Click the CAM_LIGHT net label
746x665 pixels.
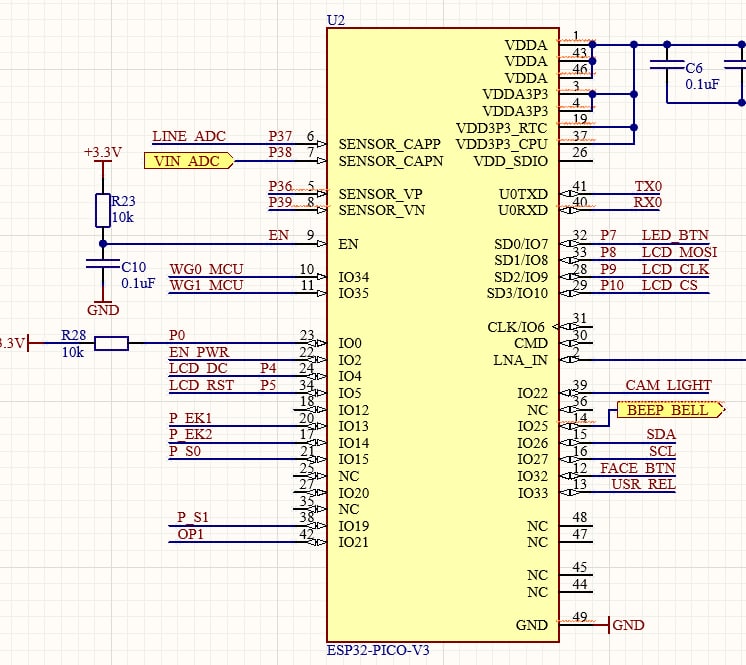tap(668, 385)
